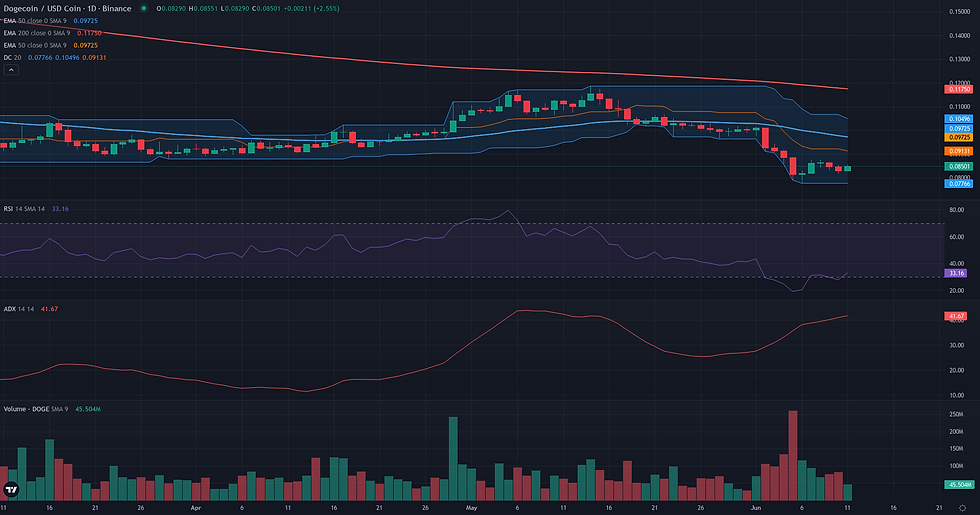Screen dimensions: 980x515
Task: Select the EMA 50 legend with orange value
Action: 51,45
